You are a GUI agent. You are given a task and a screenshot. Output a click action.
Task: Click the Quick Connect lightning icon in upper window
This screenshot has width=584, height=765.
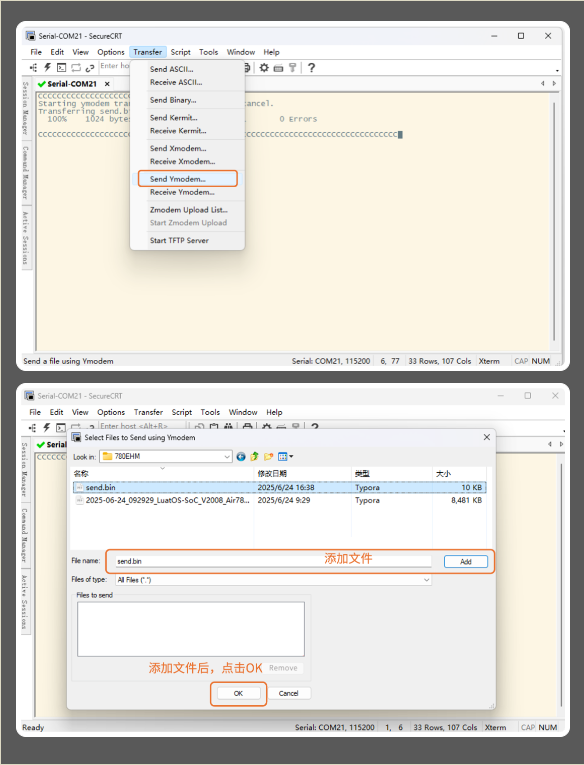[x=47, y=67]
